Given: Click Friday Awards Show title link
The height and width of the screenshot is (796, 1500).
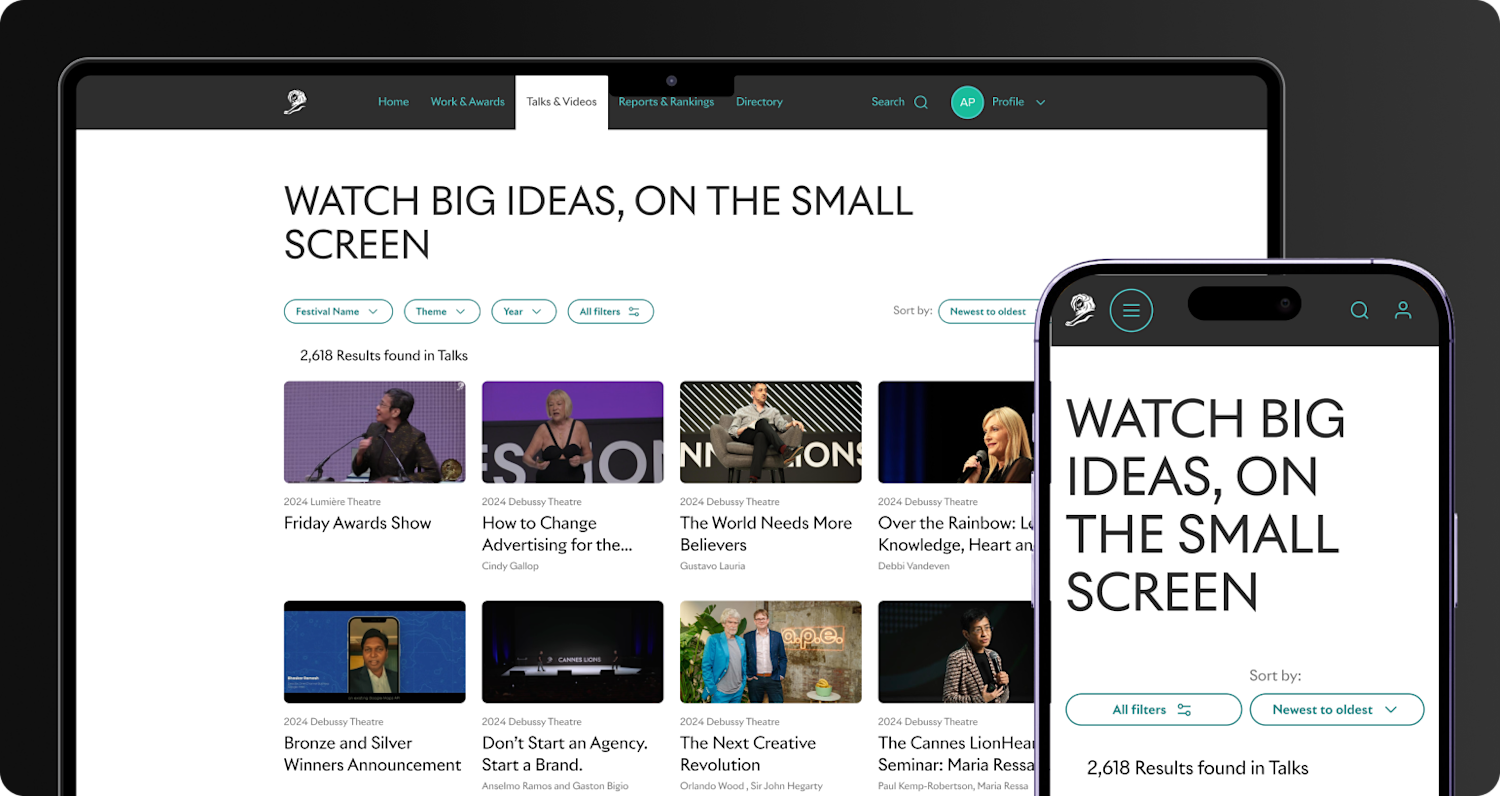Looking at the screenshot, I should point(357,523).
